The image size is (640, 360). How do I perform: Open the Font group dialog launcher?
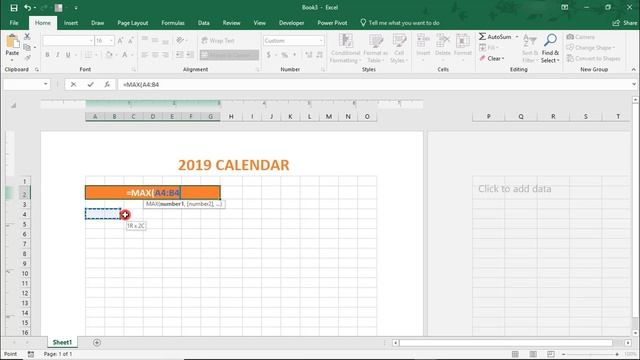(x=133, y=70)
